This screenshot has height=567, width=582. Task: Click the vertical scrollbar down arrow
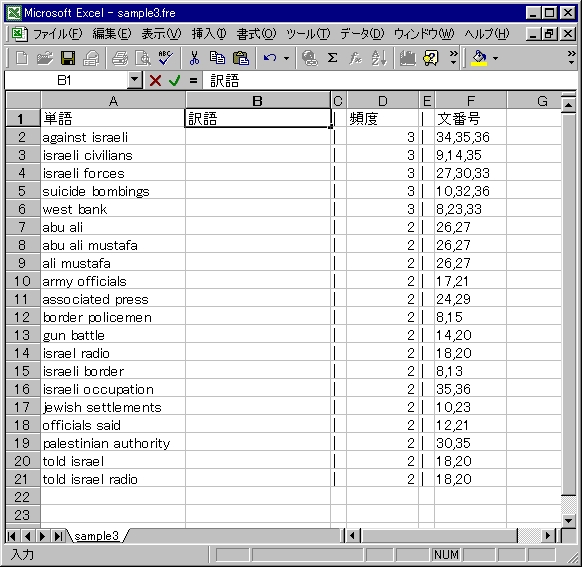coord(568,521)
